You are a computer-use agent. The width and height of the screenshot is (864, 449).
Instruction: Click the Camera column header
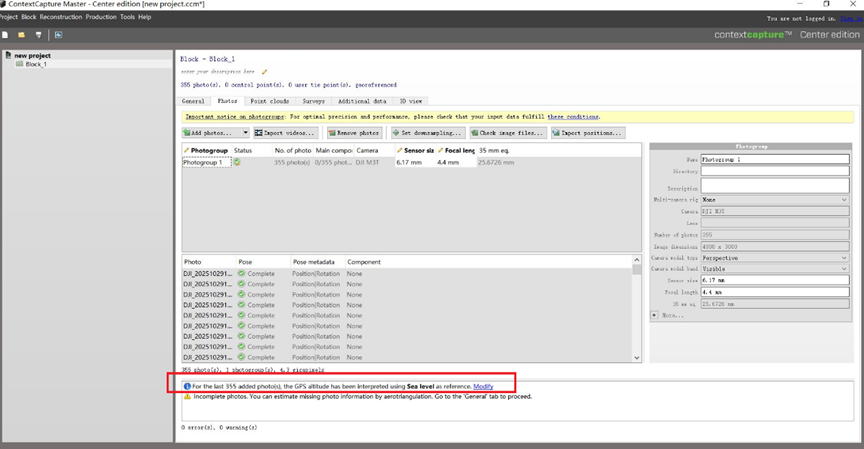(374, 150)
